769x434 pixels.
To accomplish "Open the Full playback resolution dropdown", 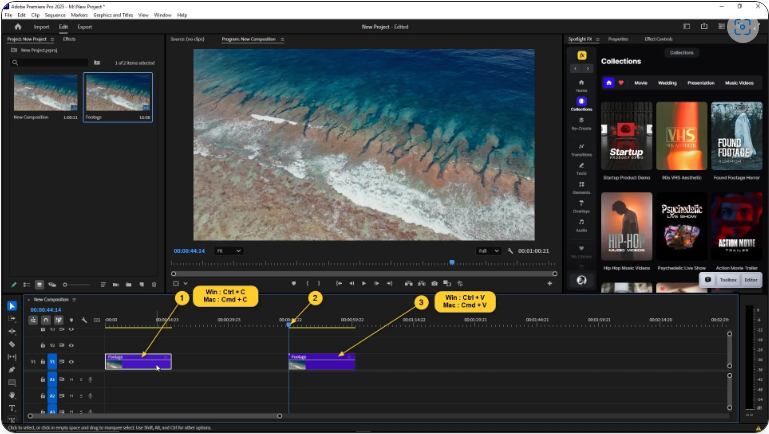I will click(488, 251).
